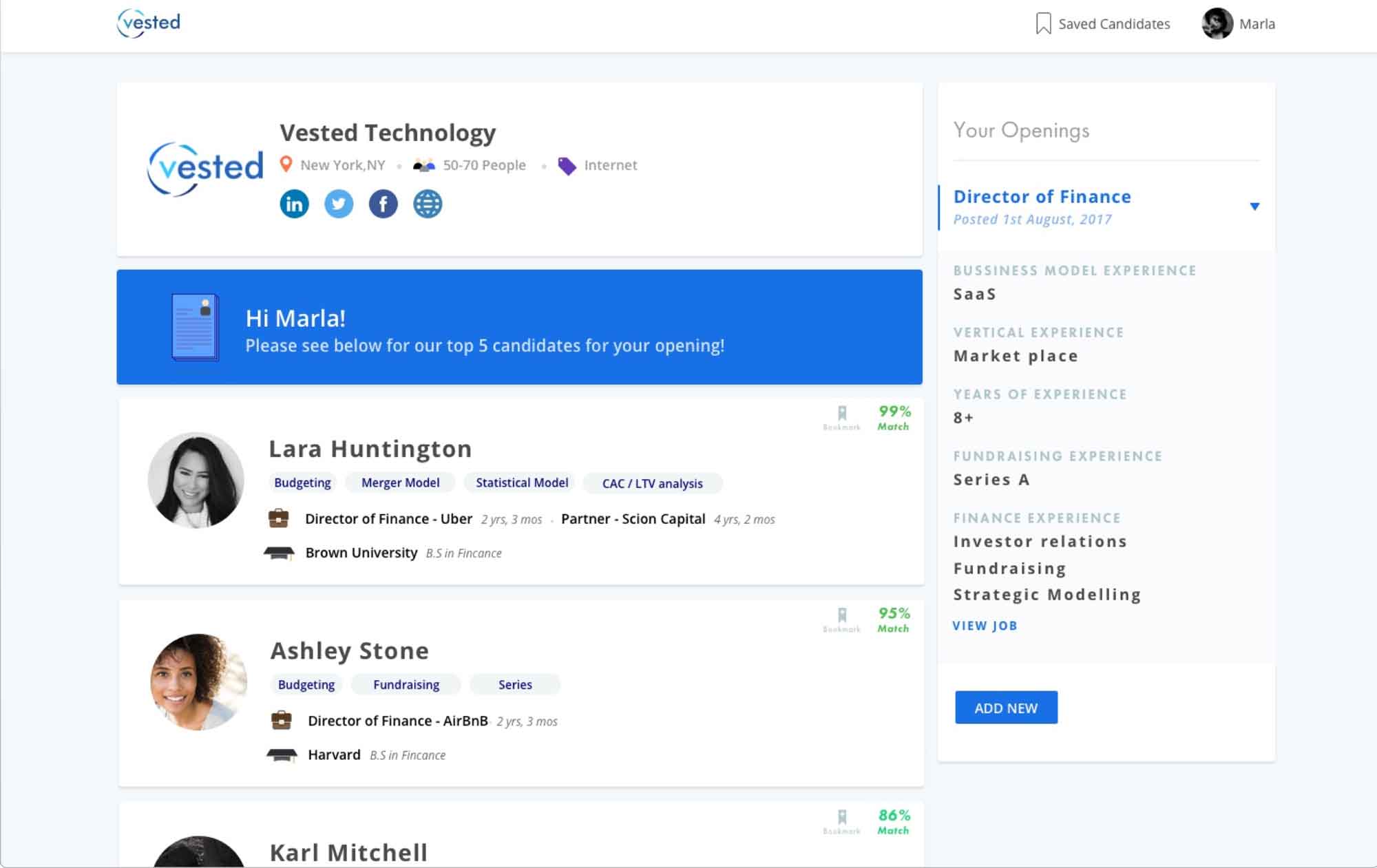Open Lara Huntington's name link

coord(370,449)
